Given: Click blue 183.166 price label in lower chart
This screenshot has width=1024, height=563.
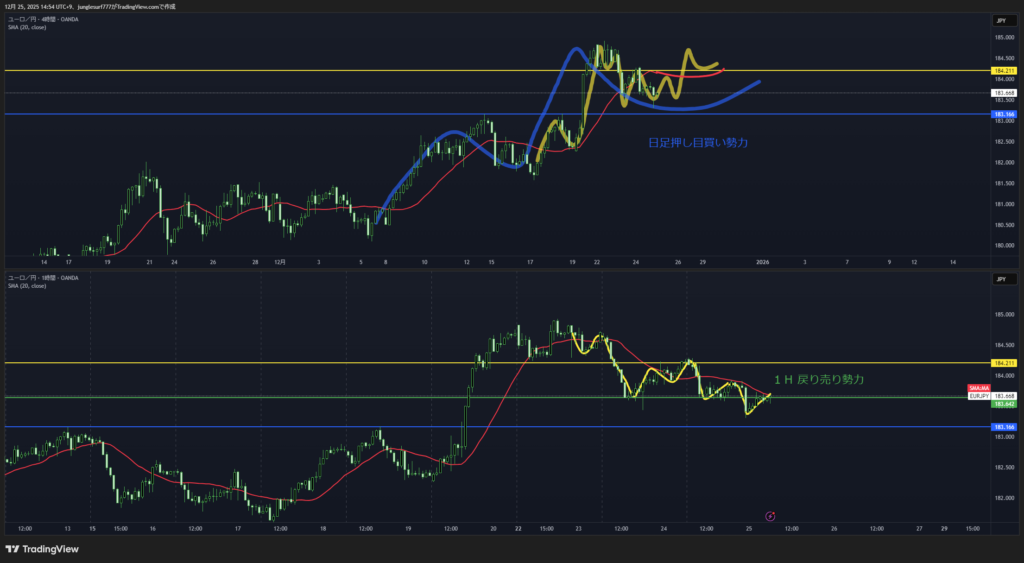Looking at the screenshot, I should (1003, 427).
